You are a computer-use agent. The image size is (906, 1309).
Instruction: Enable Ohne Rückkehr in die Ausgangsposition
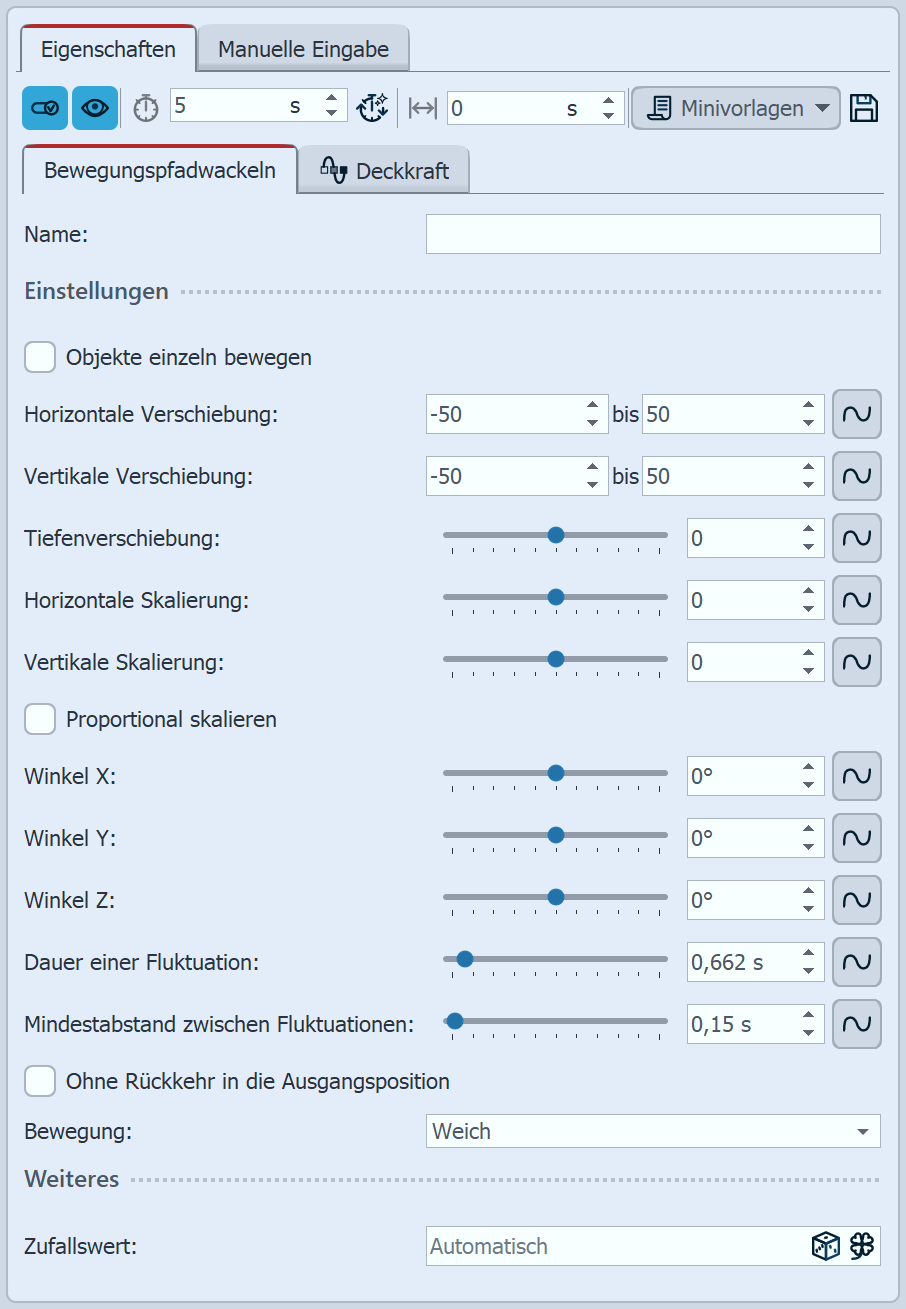(x=40, y=1081)
